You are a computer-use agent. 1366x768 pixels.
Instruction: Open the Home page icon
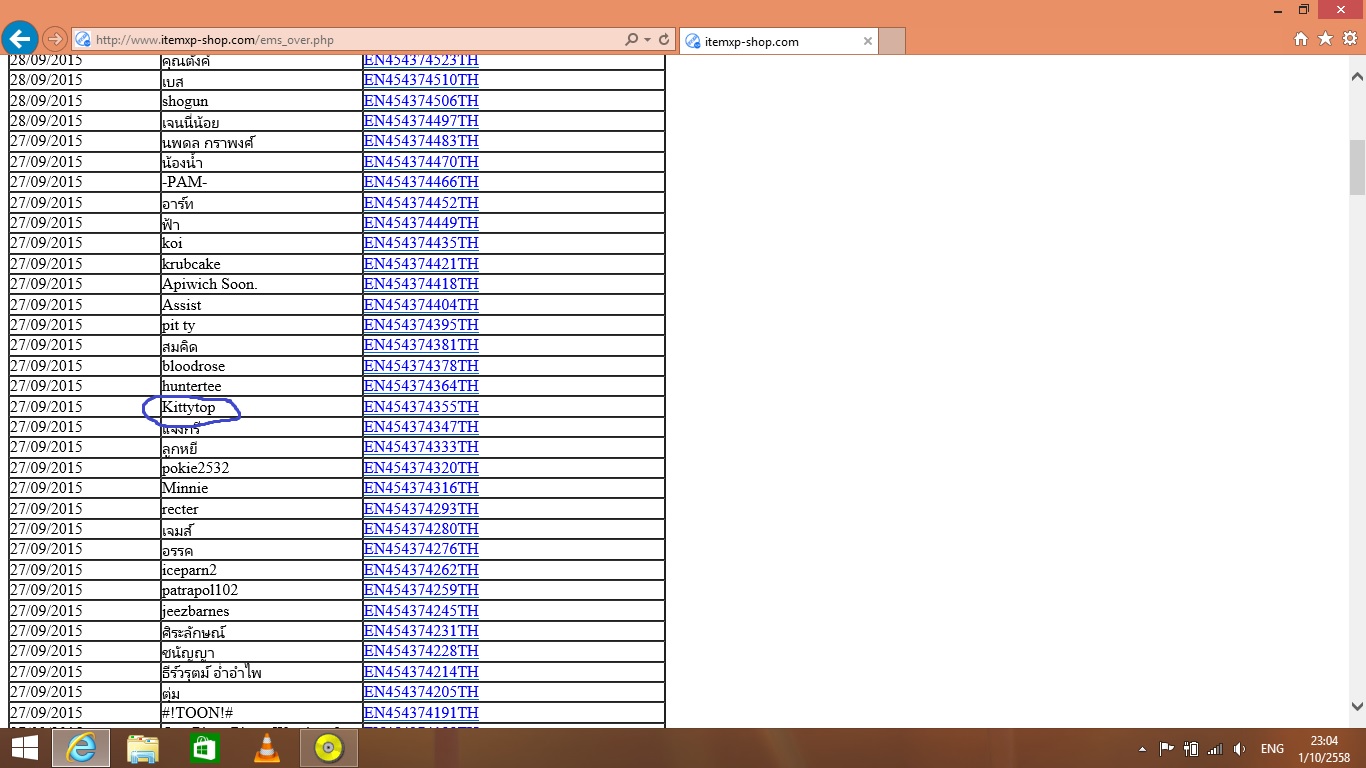pos(1301,39)
